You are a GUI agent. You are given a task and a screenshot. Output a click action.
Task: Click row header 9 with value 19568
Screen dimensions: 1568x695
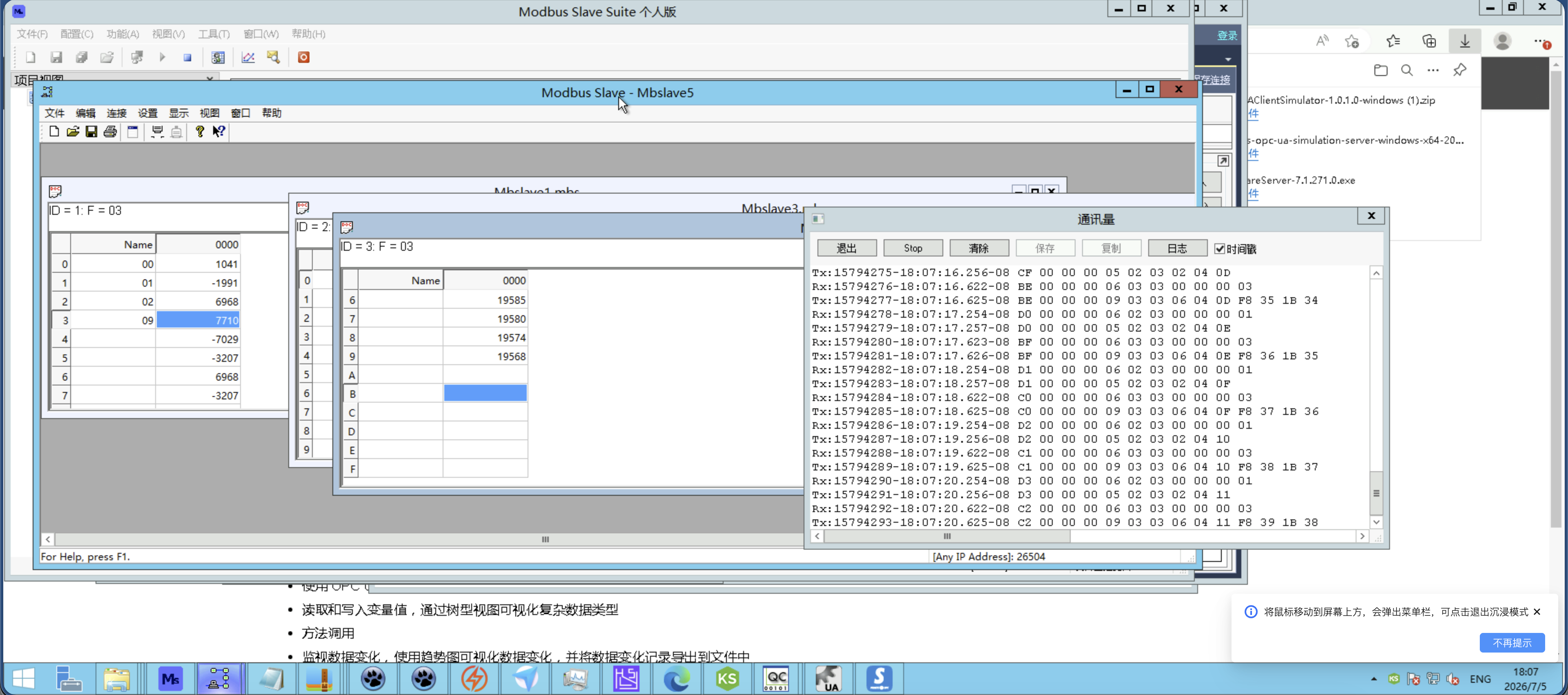pos(351,356)
